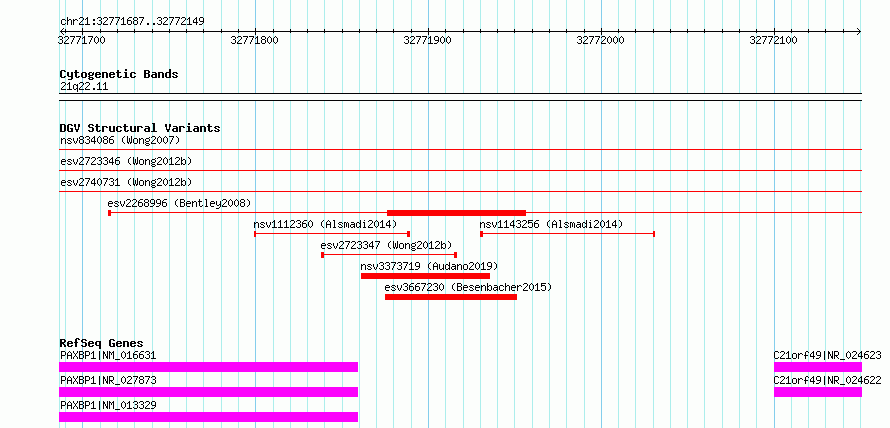Click the magenta C21orf49|NR_024623 gene bar
Image resolution: width=890 pixels, height=428 pixels.
(x=818, y=367)
